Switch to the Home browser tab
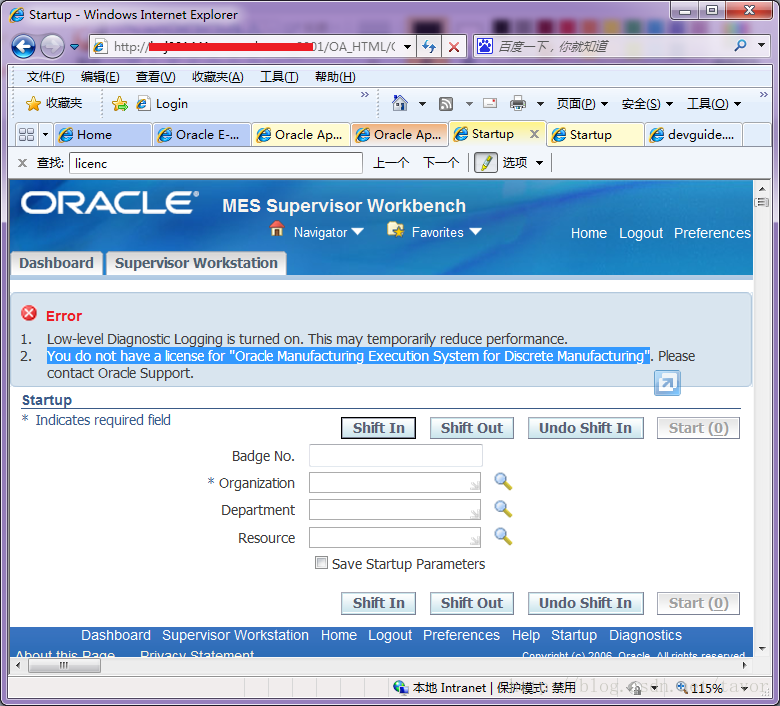This screenshot has height=706, width=780. coord(103,134)
